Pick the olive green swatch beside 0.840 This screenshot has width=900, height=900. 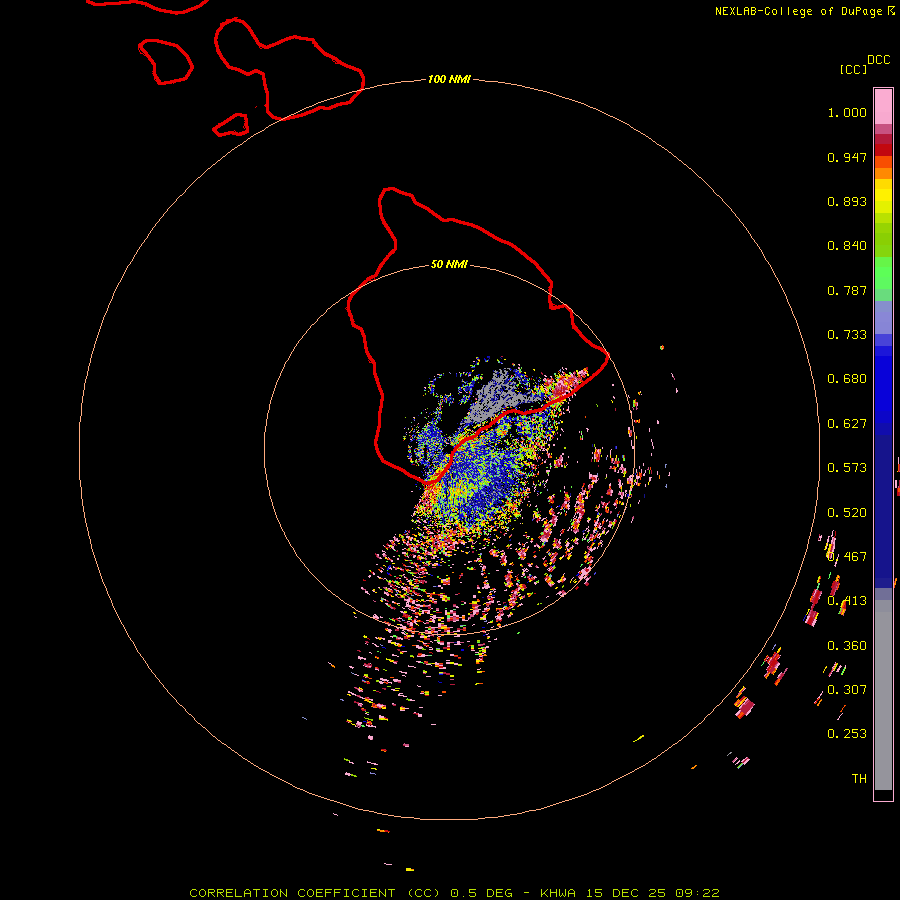pyautogui.click(x=883, y=240)
